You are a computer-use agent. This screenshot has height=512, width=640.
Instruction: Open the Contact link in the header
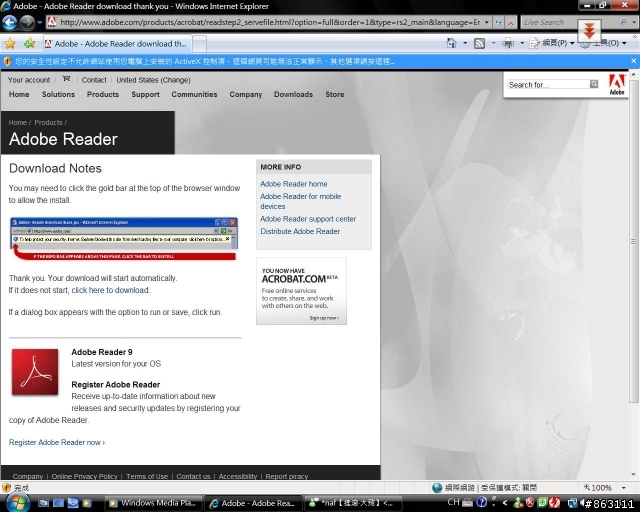(x=94, y=80)
